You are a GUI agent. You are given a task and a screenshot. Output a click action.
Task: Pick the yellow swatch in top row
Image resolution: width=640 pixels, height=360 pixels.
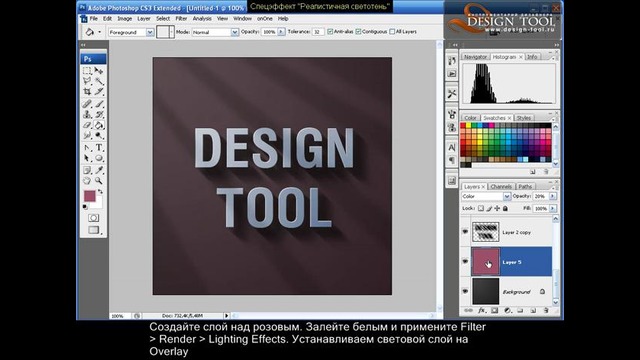coord(469,126)
